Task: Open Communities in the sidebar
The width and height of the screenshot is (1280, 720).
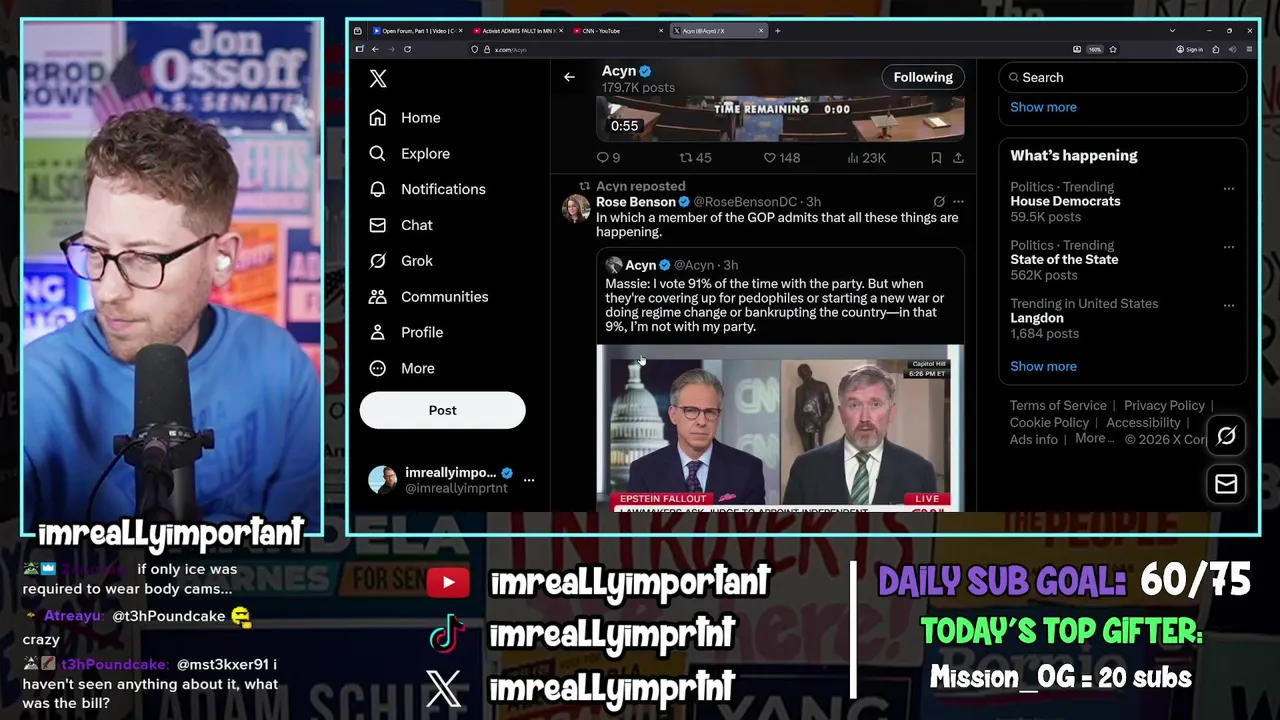Action: (x=428, y=297)
